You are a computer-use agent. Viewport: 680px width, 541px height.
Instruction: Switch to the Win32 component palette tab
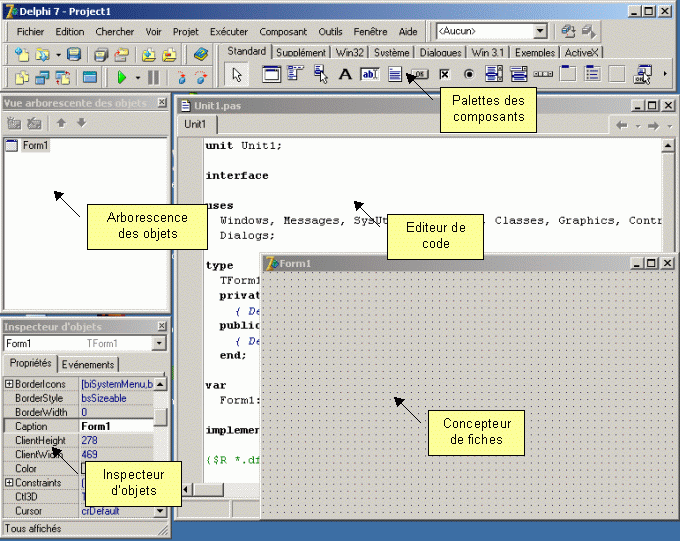coord(350,52)
